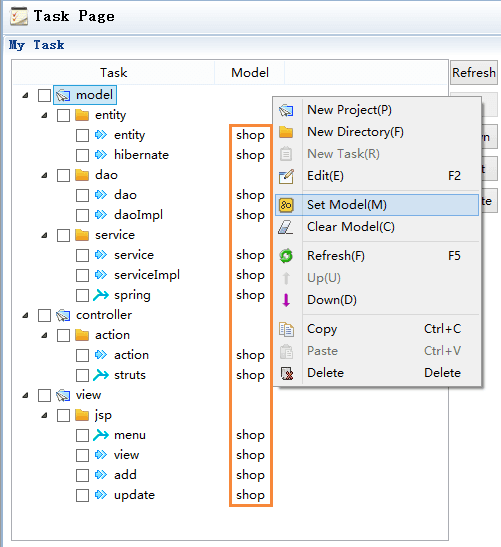This screenshot has height=547, width=501.
Task: Click the Refresh button beside the table
Action: pos(473,73)
